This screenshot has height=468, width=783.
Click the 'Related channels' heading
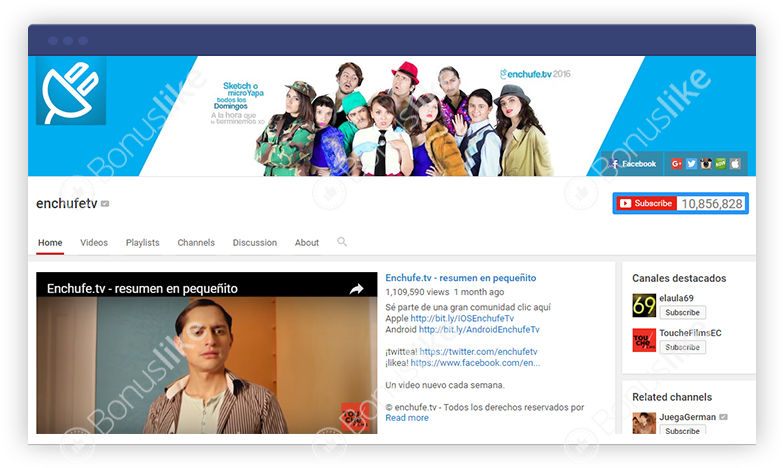pos(672,397)
